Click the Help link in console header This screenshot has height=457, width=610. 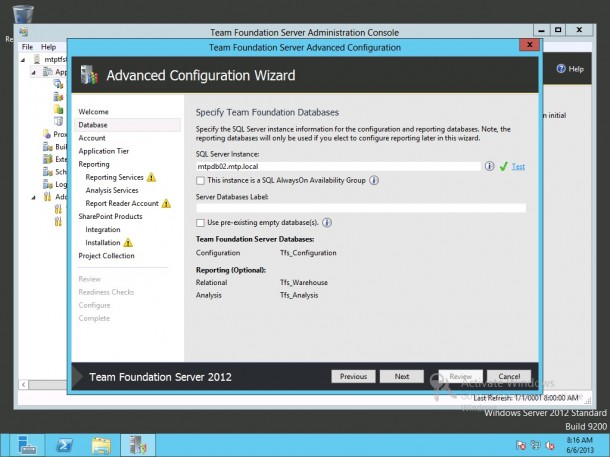pyautogui.click(x=576, y=69)
